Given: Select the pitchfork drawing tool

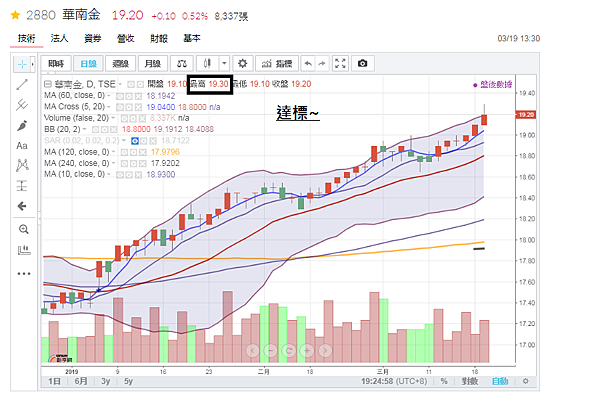Looking at the screenshot, I should (x=22, y=104).
